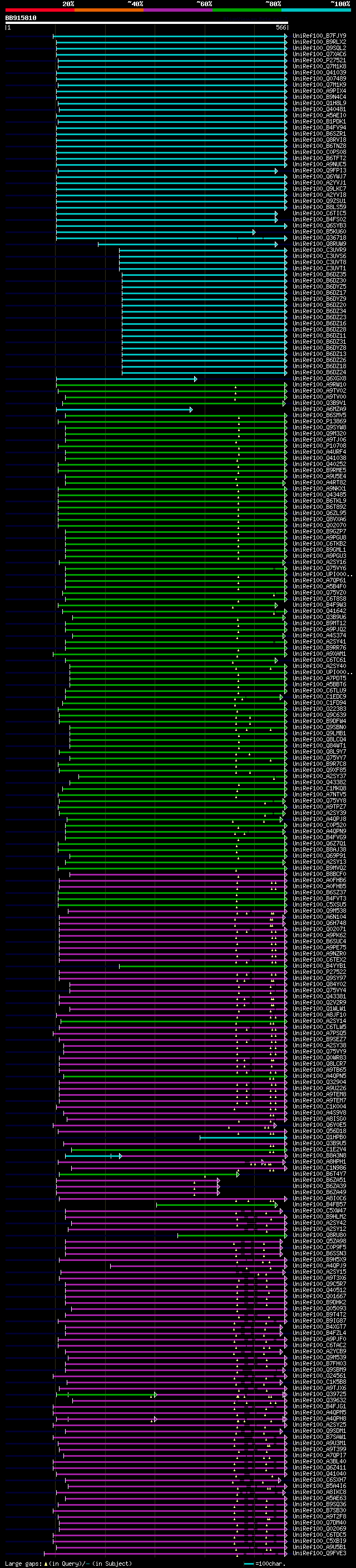Select hit UniRef100_A9PIX4
Image resolution: width=356 pixels, height=1568 pixels.
click(319, 91)
